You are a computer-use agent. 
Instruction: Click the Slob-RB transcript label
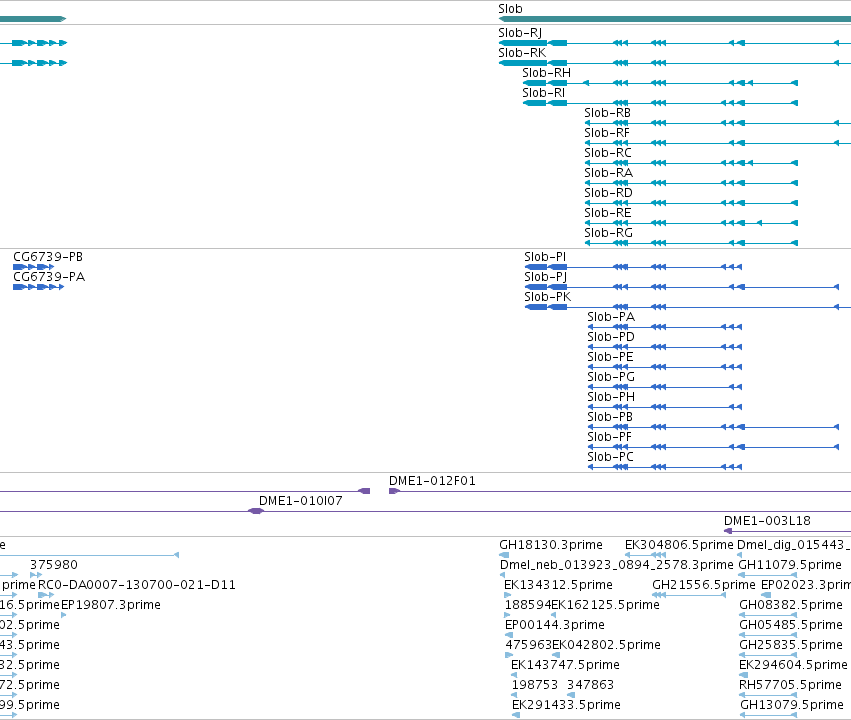pos(607,113)
